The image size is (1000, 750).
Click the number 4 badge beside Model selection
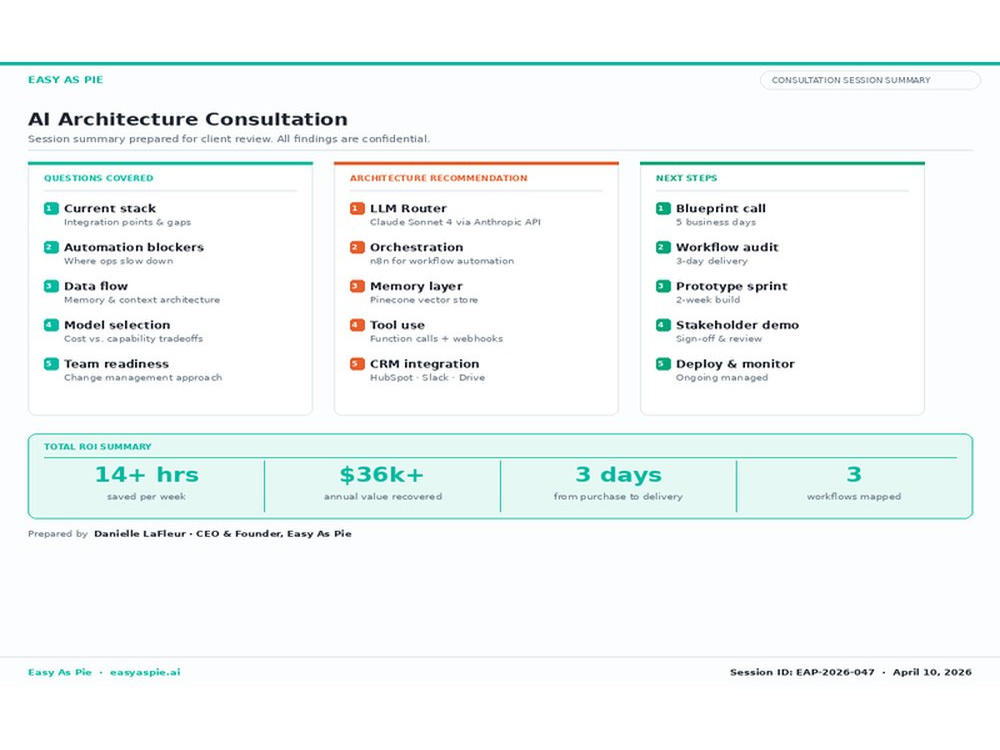(51, 325)
